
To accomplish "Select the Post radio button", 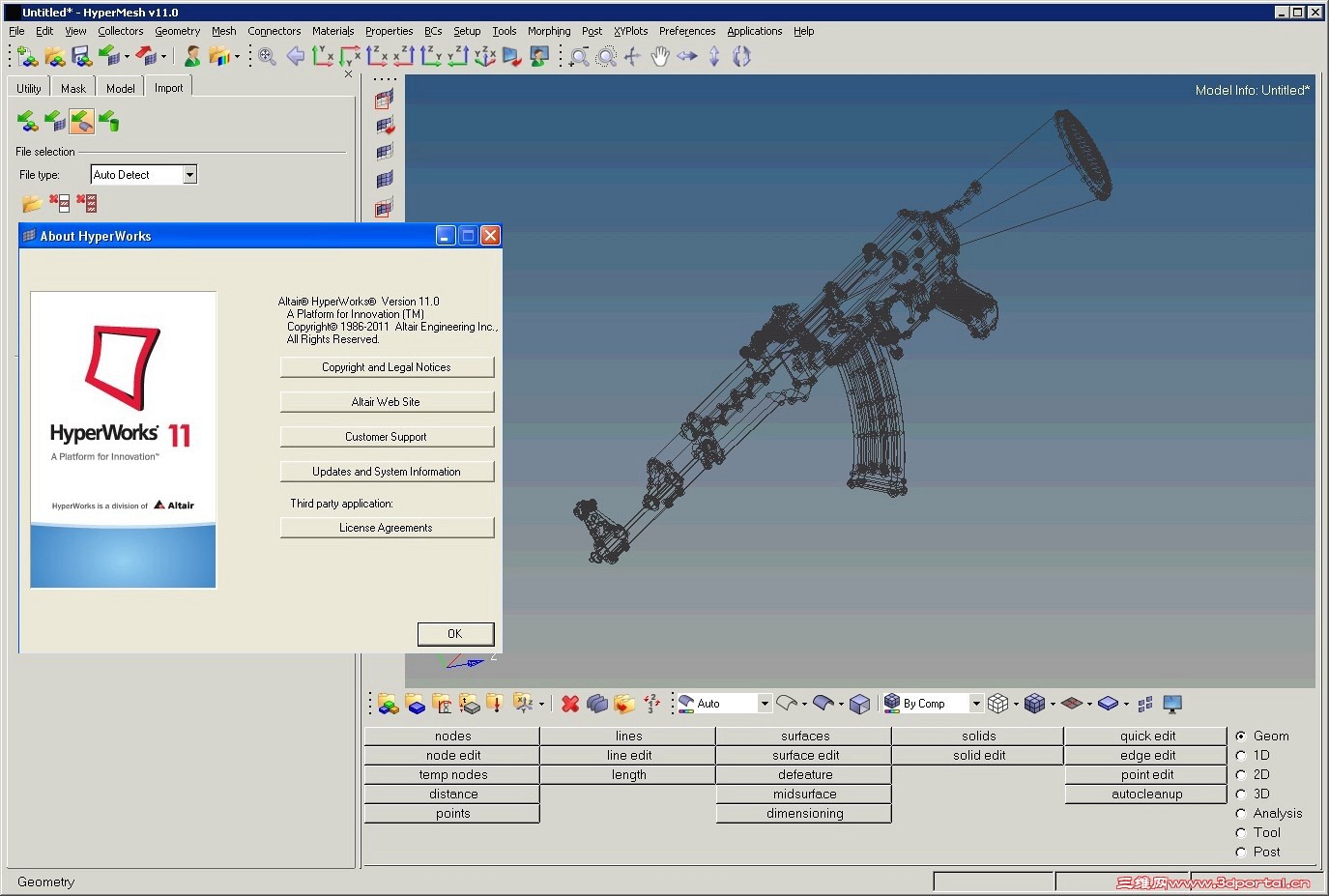I will [x=1241, y=853].
